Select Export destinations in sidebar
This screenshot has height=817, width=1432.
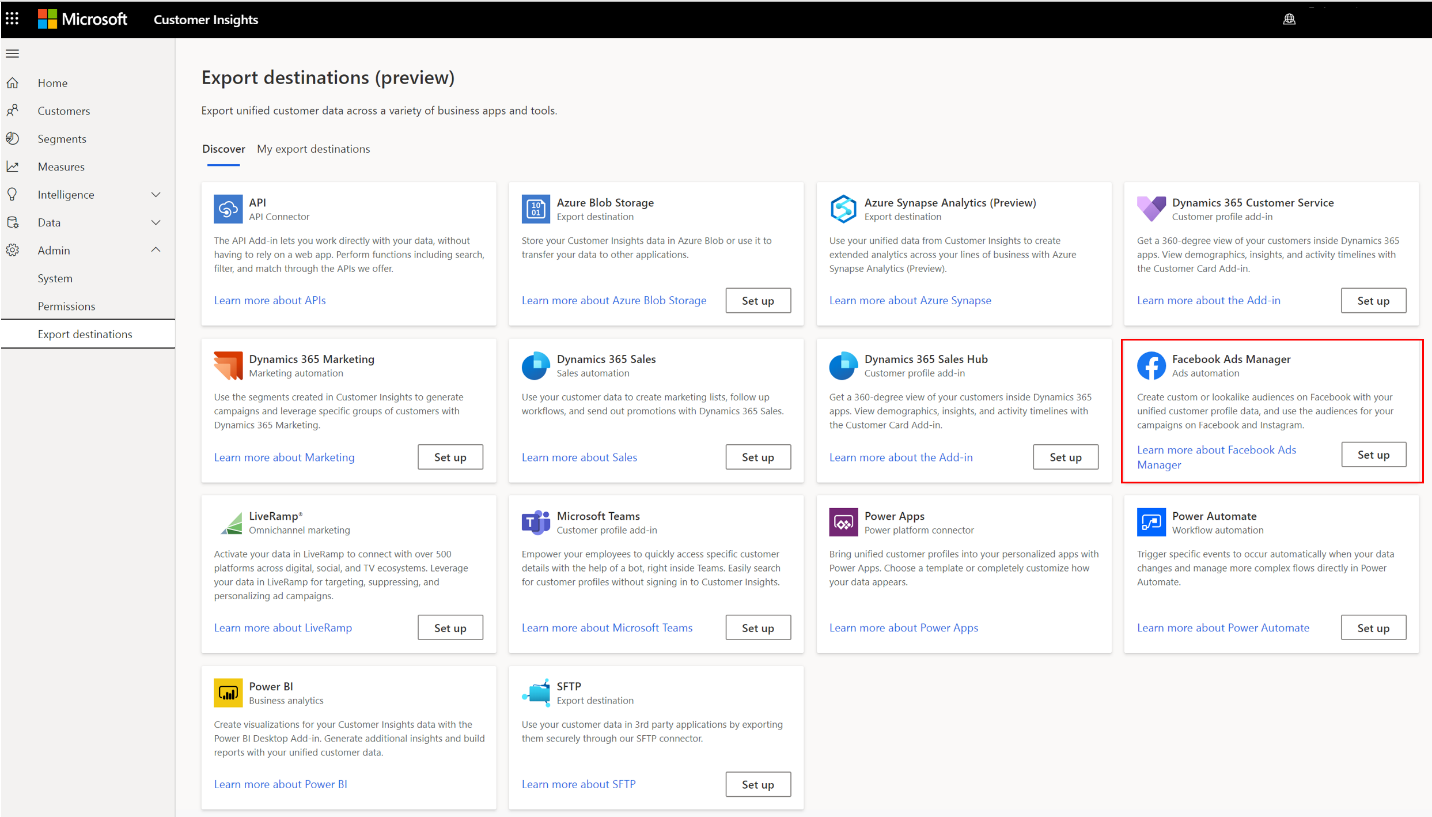click(88, 334)
